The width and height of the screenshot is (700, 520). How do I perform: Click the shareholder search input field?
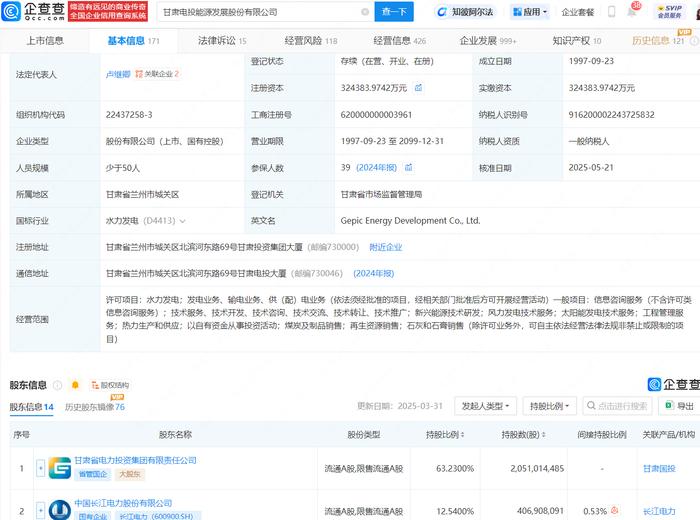tap(618, 406)
